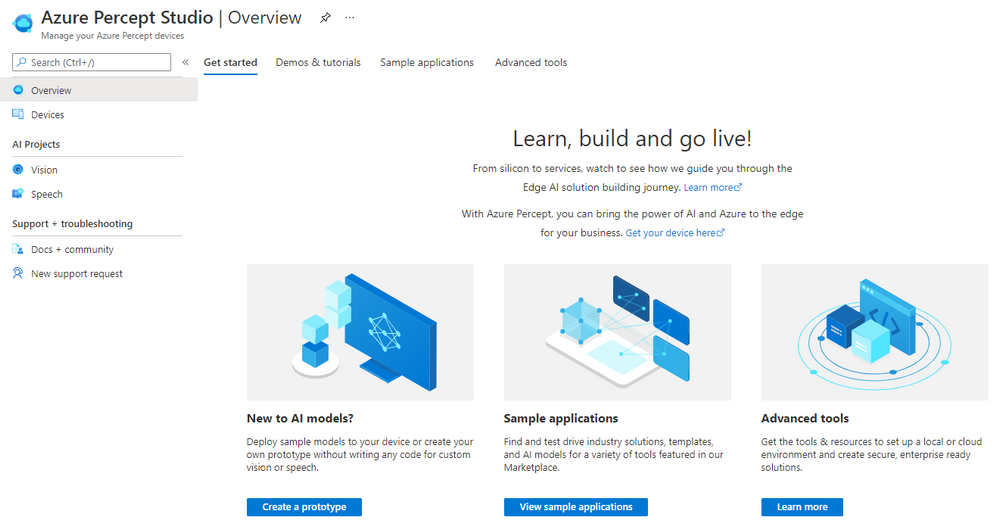The height and width of the screenshot is (530, 999).
Task: Click the Sample applications card heading
Action: coord(561,419)
